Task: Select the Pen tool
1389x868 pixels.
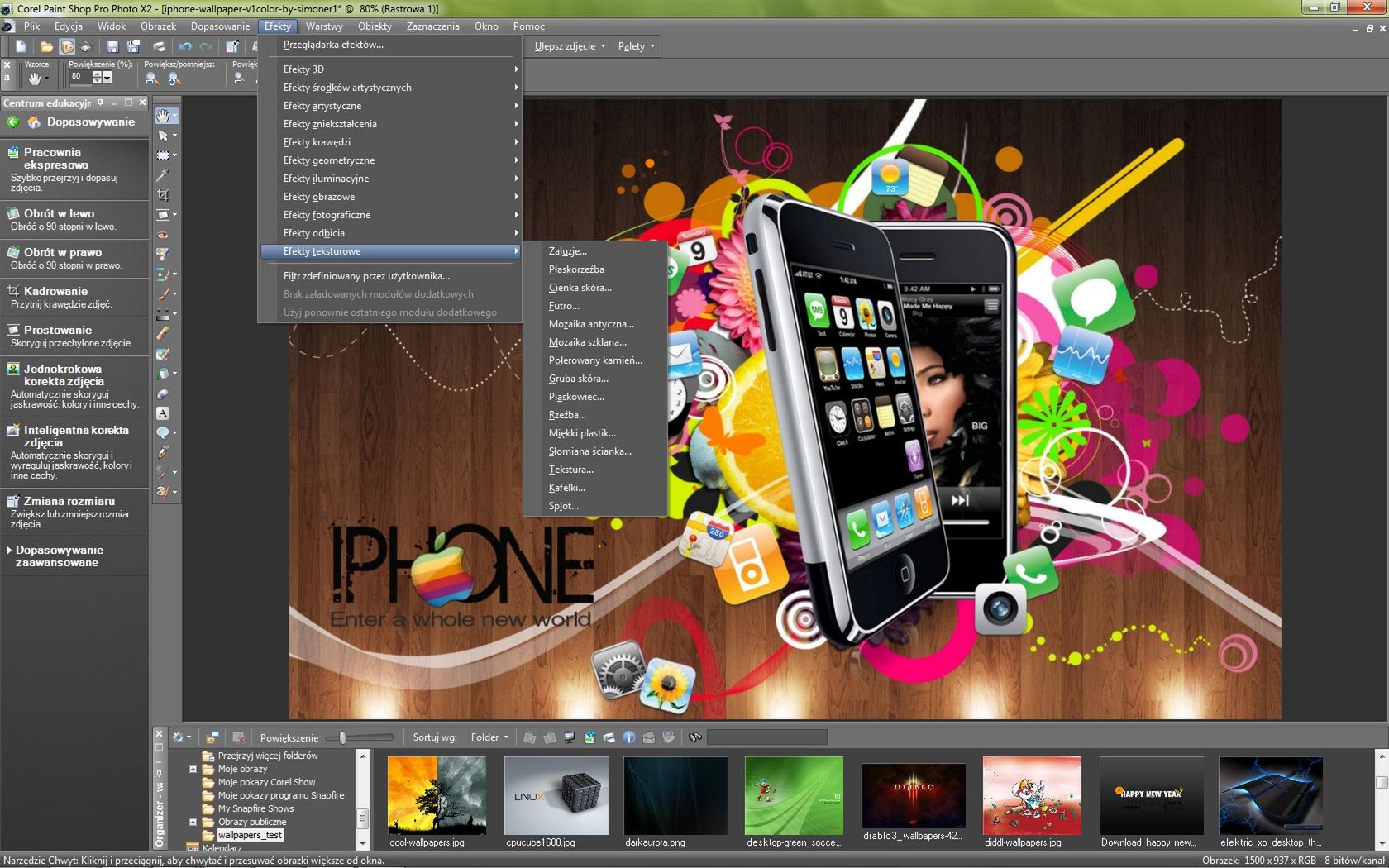Action: pos(164,452)
